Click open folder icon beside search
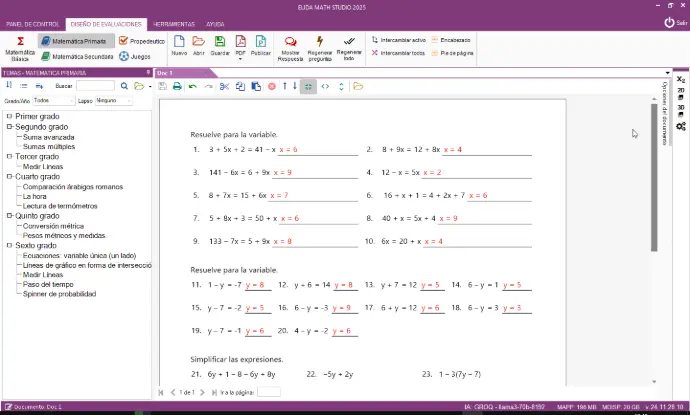The height and width of the screenshot is (415, 690). [139, 86]
